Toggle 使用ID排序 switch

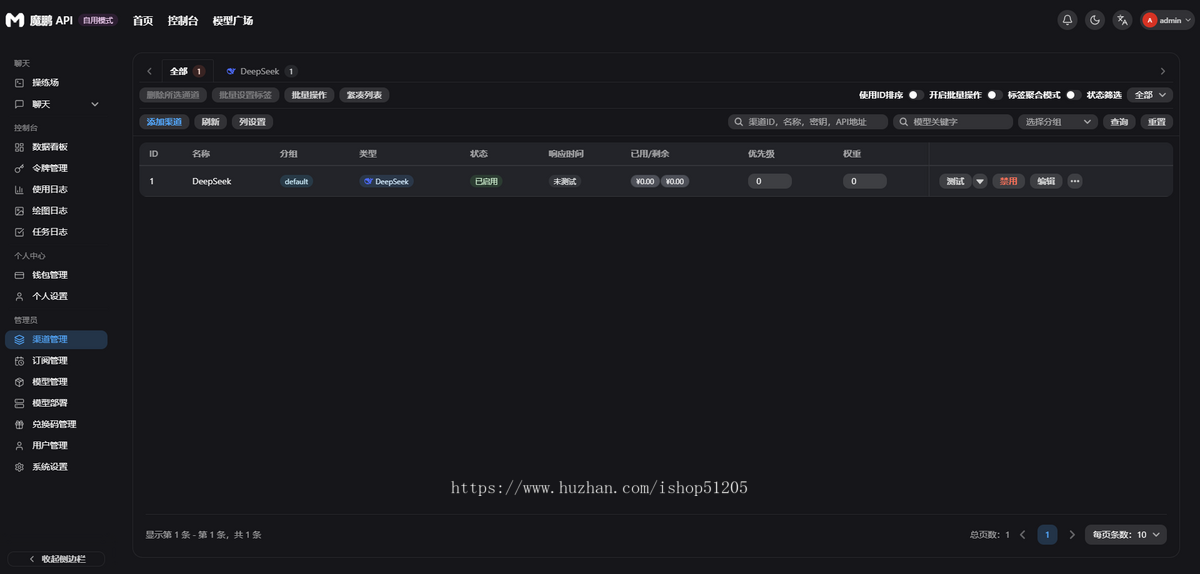tap(914, 95)
